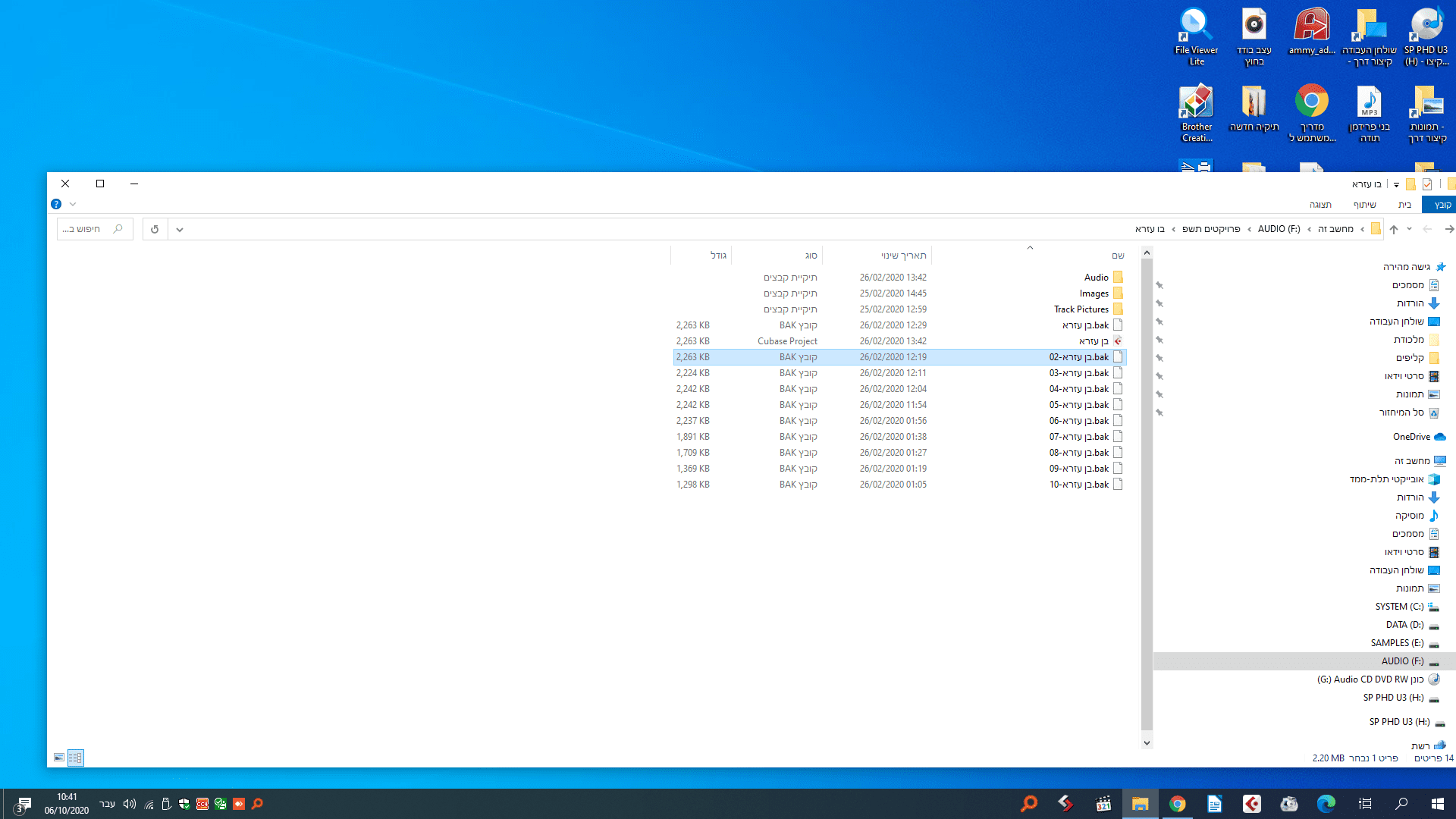Sort by the גודל (Size) column header
Screen dimensions: 1456x819
click(x=717, y=256)
